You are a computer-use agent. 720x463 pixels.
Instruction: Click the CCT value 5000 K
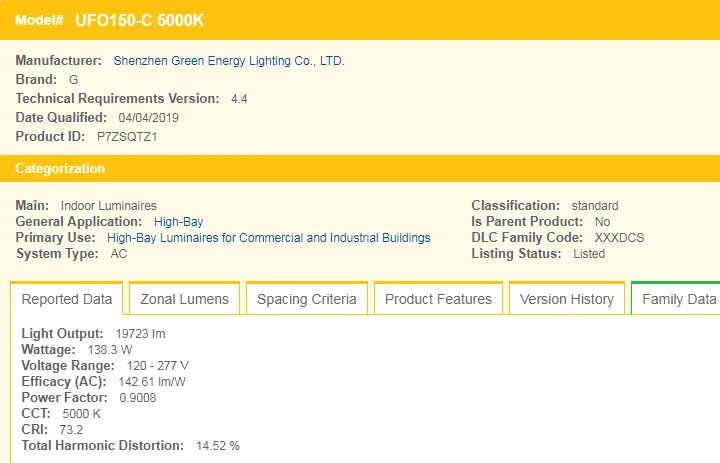coord(82,414)
